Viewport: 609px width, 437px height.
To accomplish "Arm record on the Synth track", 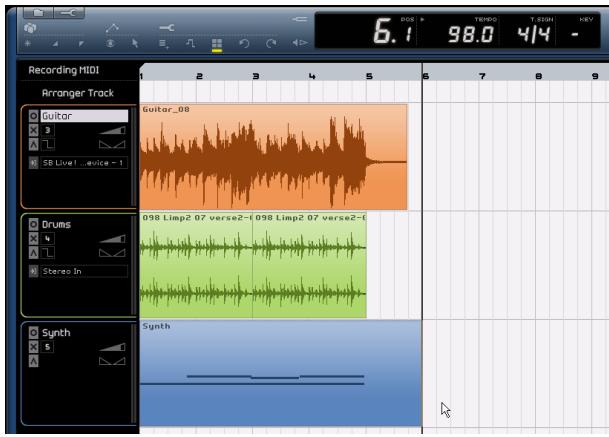I will tap(33, 333).
